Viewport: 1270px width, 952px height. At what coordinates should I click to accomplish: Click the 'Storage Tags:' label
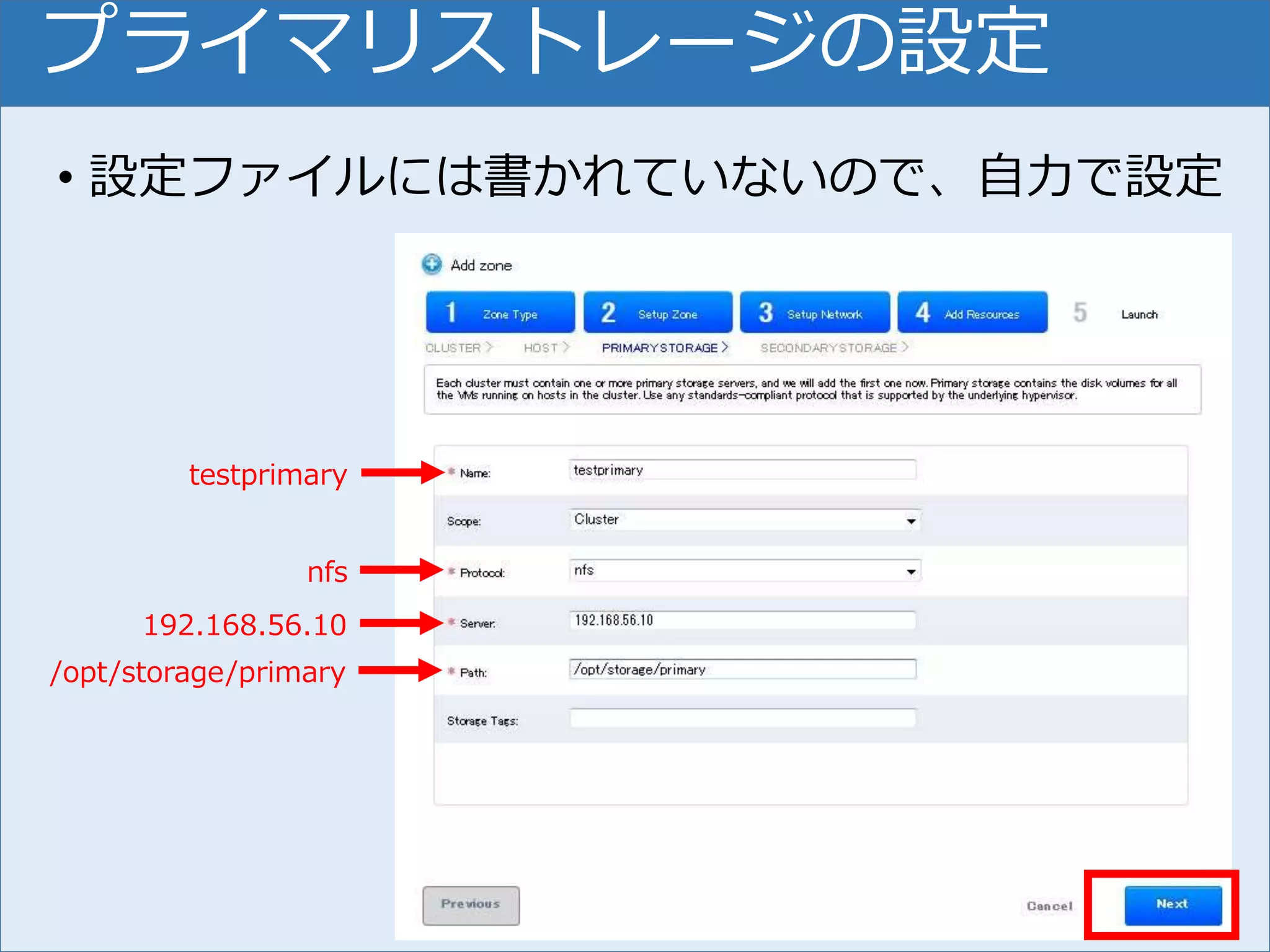(482, 721)
